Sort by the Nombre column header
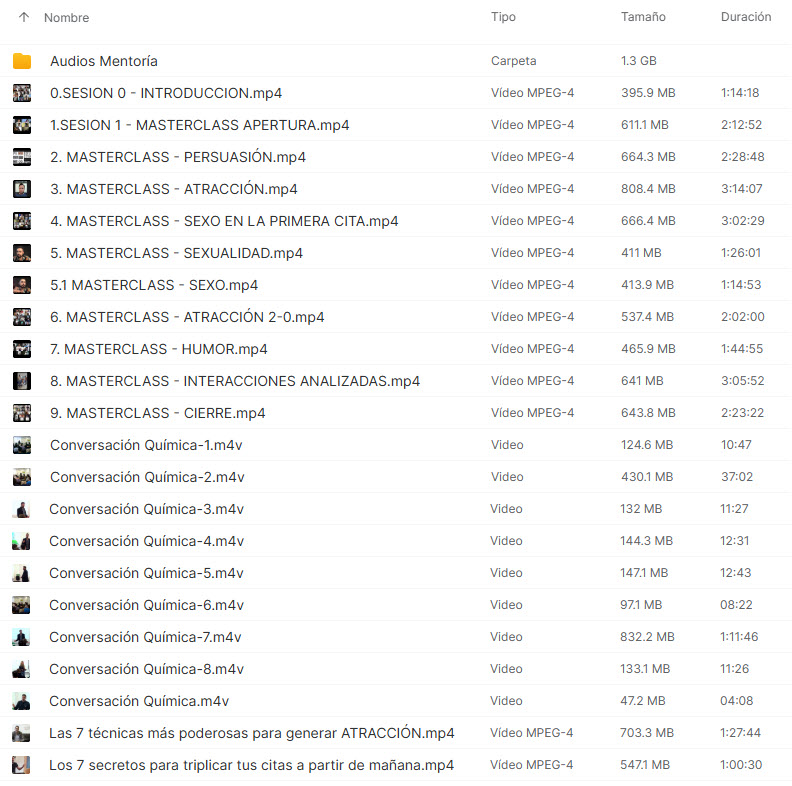792x786 pixels. (66, 18)
